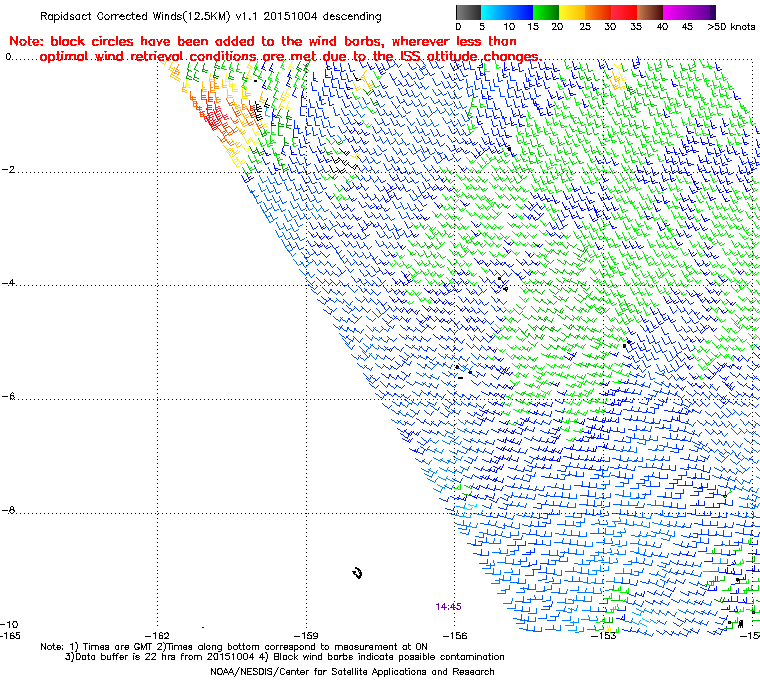
Task: Click the brown 35-40 knots legend color
Action: pyautogui.click(x=650, y=13)
